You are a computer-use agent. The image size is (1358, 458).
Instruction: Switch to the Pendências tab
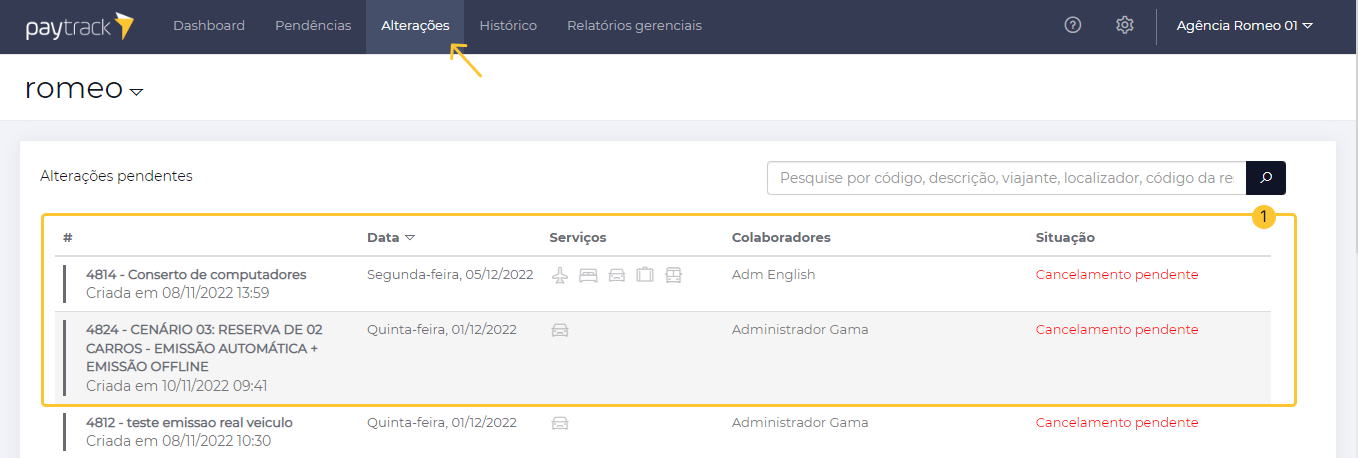pyautogui.click(x=313, y=26)
